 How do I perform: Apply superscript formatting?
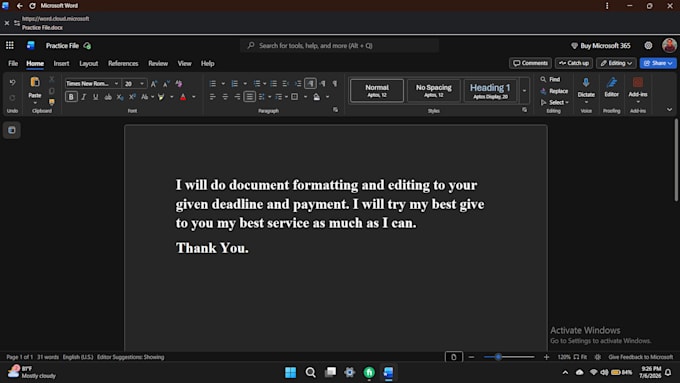132,97
